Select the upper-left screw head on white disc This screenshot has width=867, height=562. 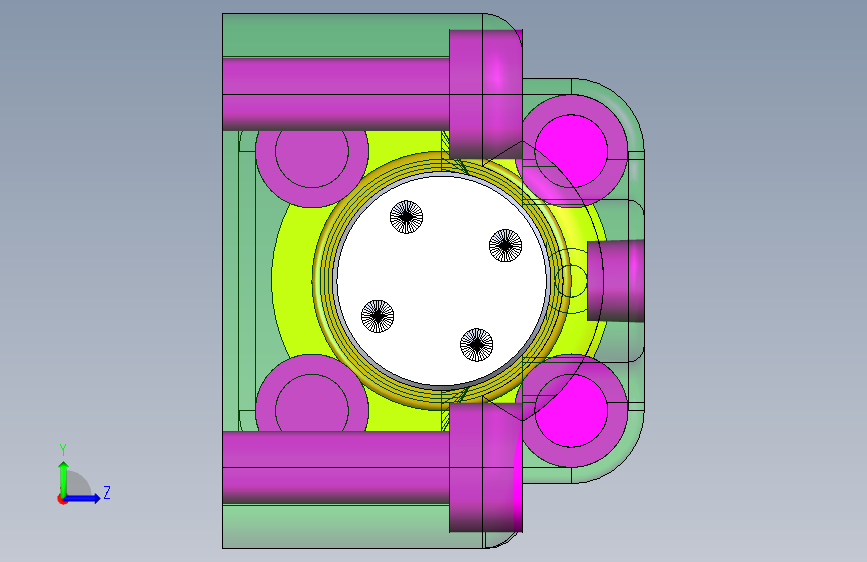[x=406, y=217]
